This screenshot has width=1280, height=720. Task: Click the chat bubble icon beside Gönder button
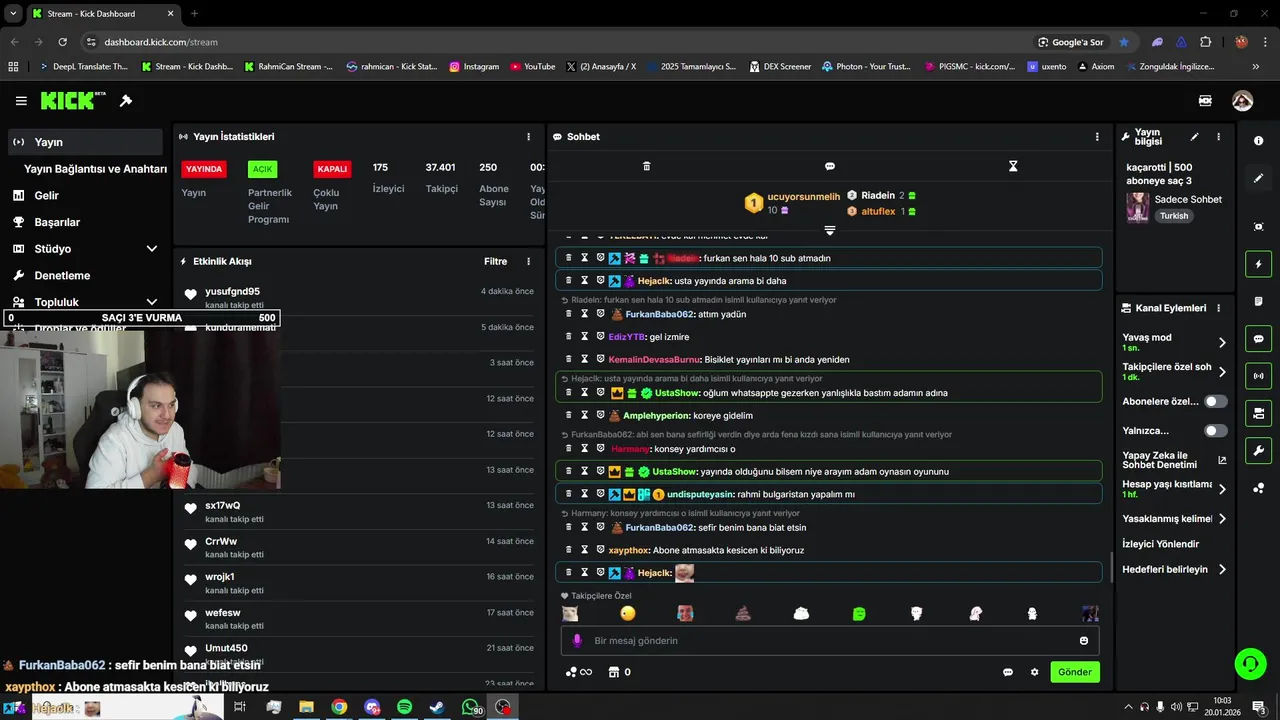(x=1008, y=672)
